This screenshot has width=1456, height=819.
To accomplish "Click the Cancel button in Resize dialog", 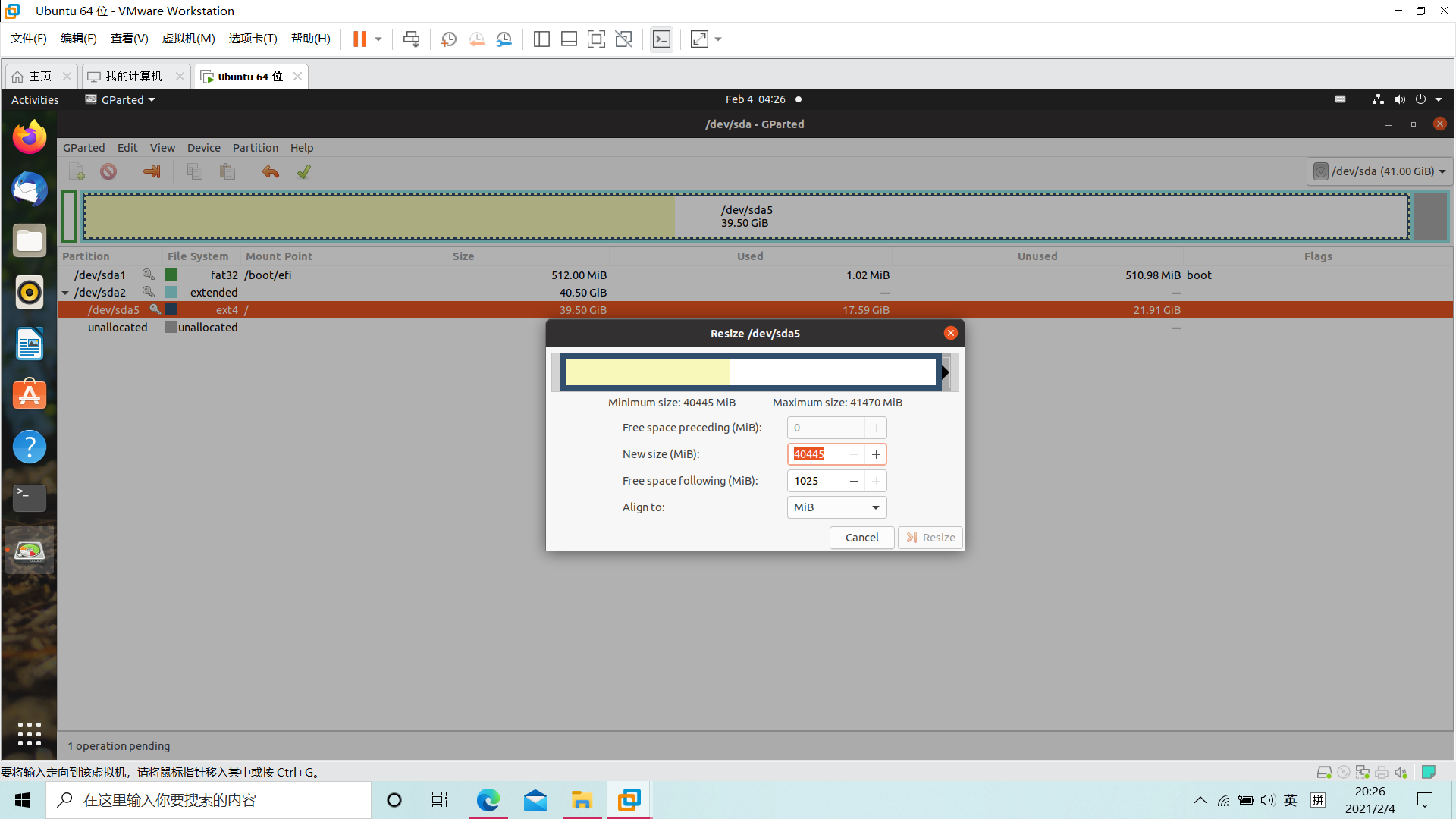I will pos(861,538).
